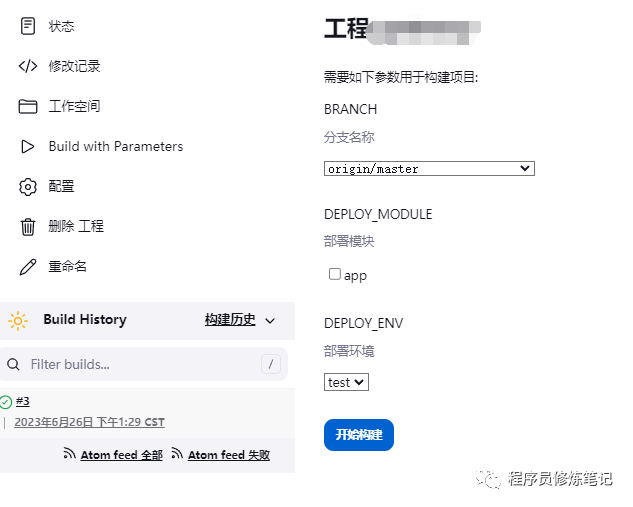Click the green success icon for build #3
Viewport: 633px width, 507px height.
(x=6, y=402)
